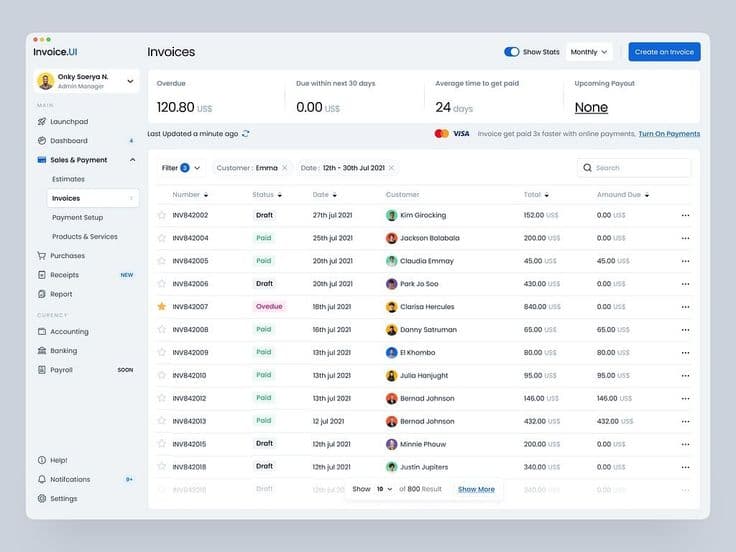The width and height of the screenshot is (736, 552).
Task: Unstar invoice INV842007
Action: pyautogui.click(x=161, y=307)
